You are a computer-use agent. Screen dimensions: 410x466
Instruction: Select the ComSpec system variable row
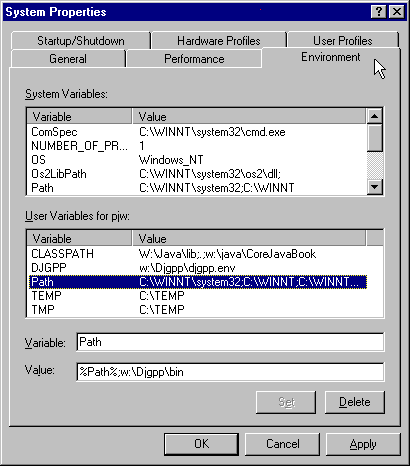tap(197, 132)
